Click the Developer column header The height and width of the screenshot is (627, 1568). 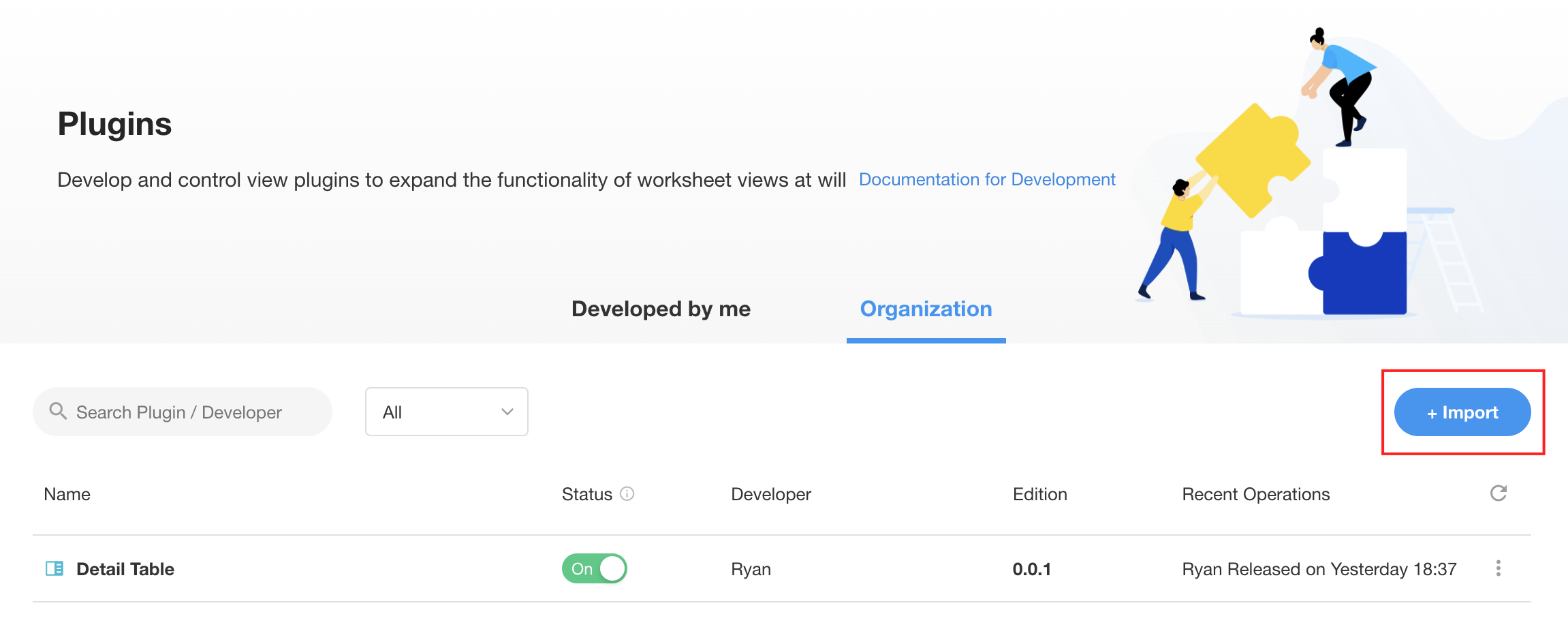pos(771,494)
